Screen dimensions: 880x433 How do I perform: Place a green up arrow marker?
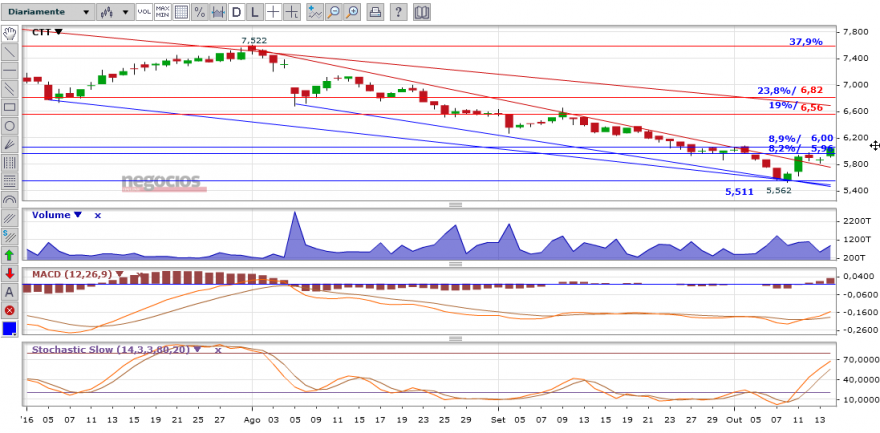pyautogui.click(x=9, y=255)
